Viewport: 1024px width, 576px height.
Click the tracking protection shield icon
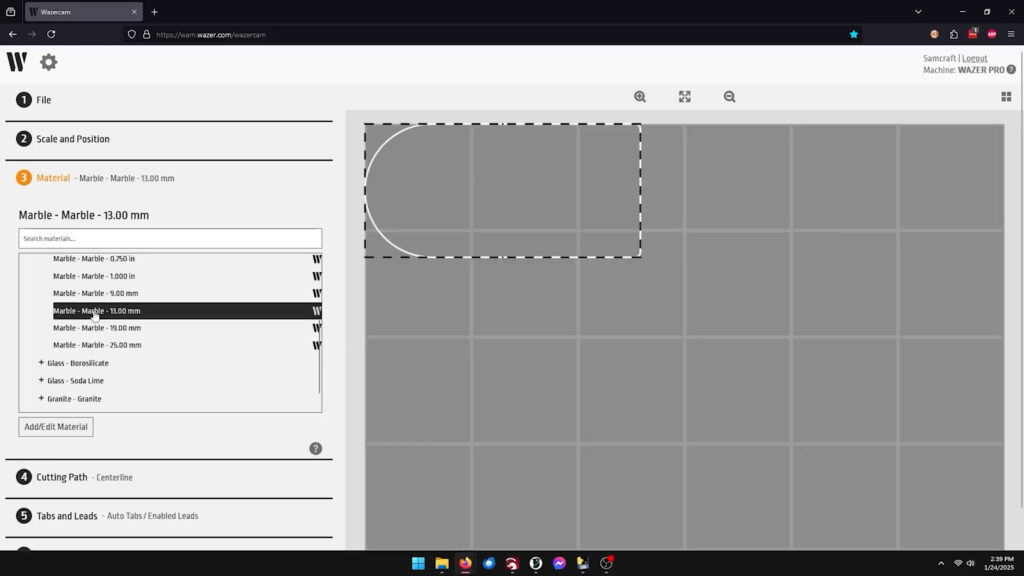(x=132, y=35)
